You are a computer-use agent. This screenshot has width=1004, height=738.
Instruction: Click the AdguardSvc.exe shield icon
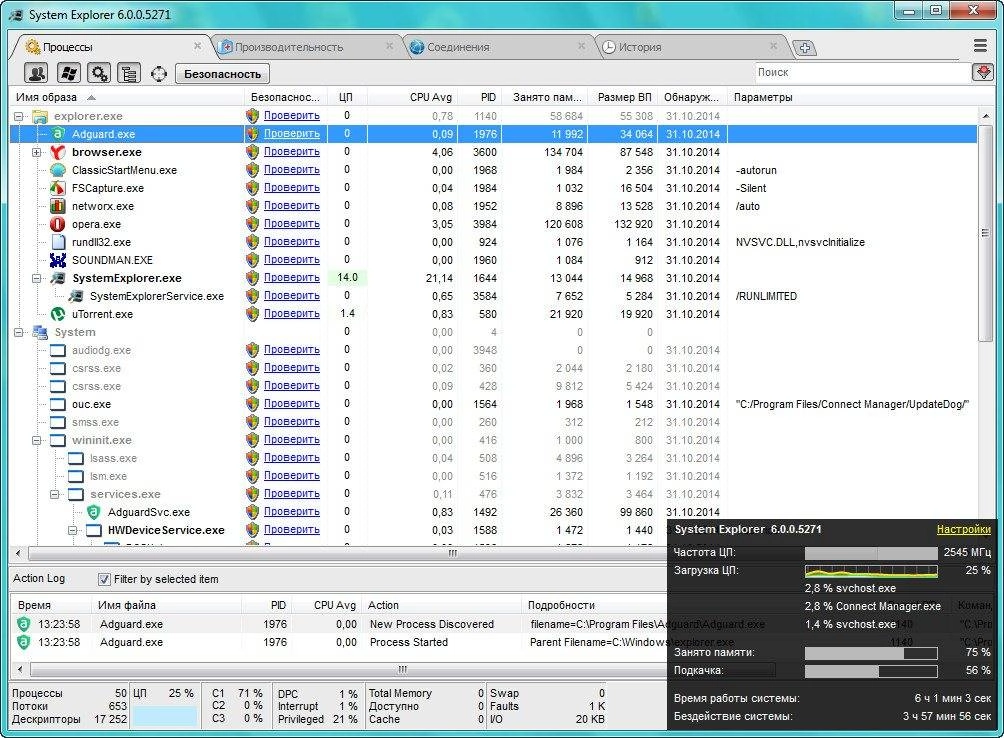click(93, 512)
